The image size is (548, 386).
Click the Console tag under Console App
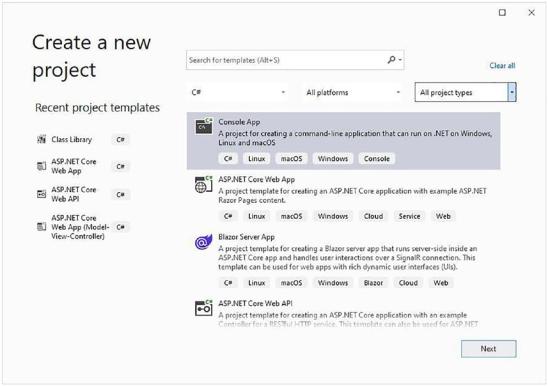377,159
